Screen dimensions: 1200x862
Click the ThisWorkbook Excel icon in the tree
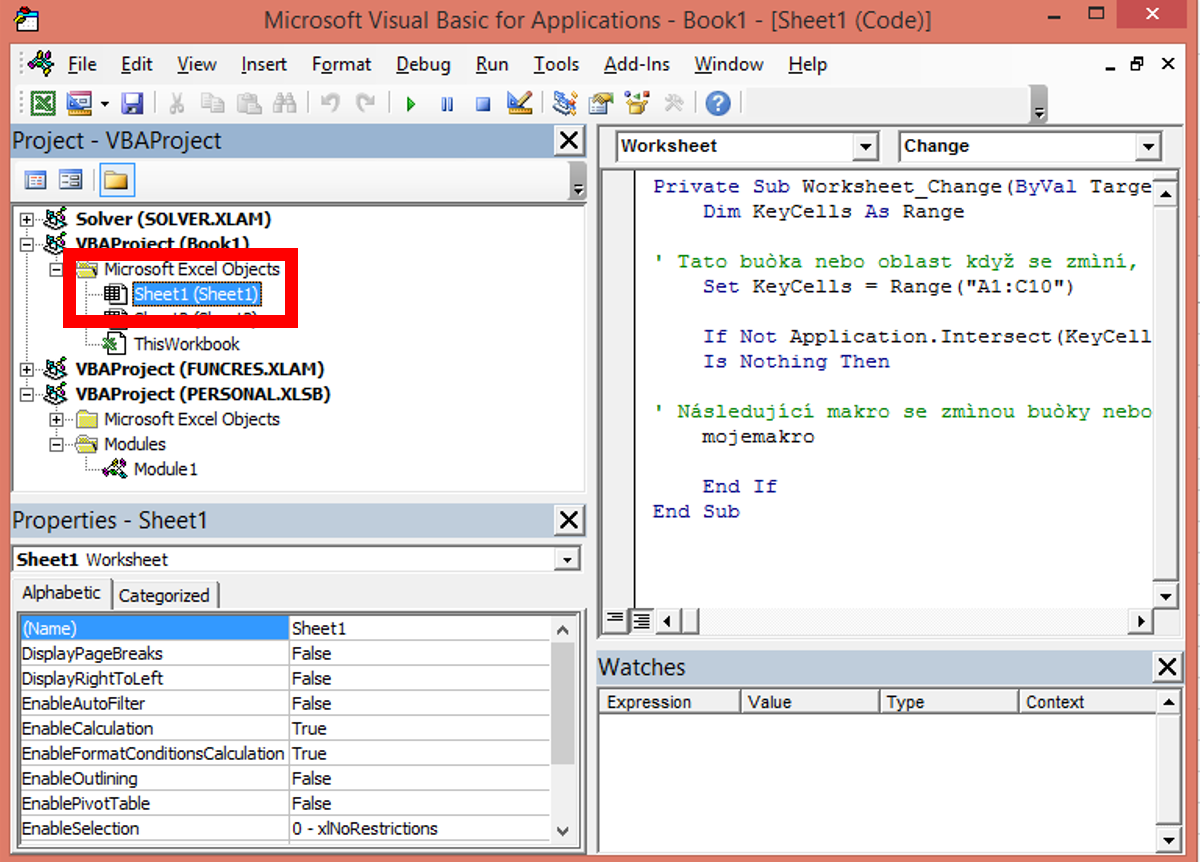[114, 344]
